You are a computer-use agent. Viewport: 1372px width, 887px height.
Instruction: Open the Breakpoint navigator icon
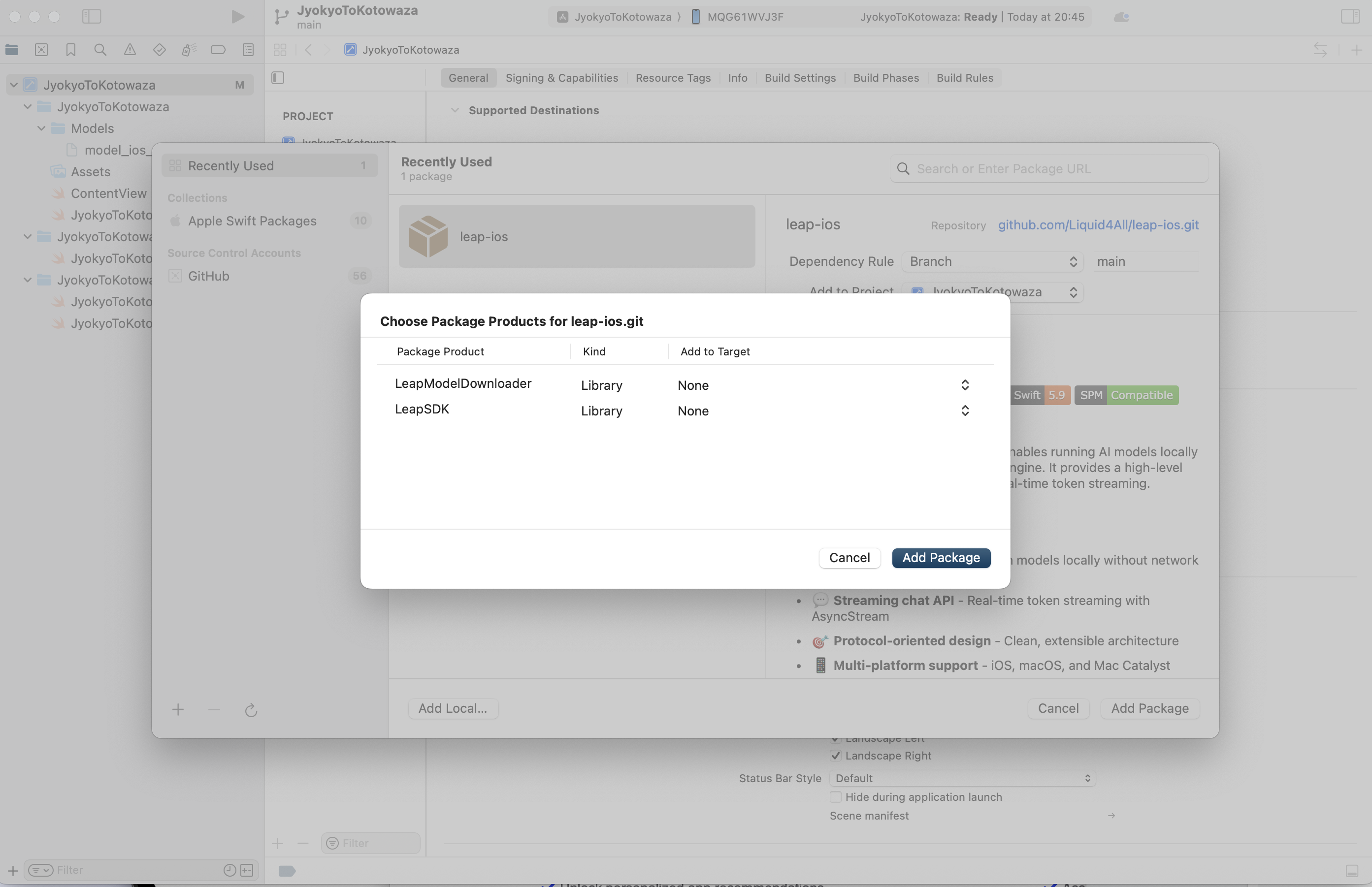coord(218,50)
